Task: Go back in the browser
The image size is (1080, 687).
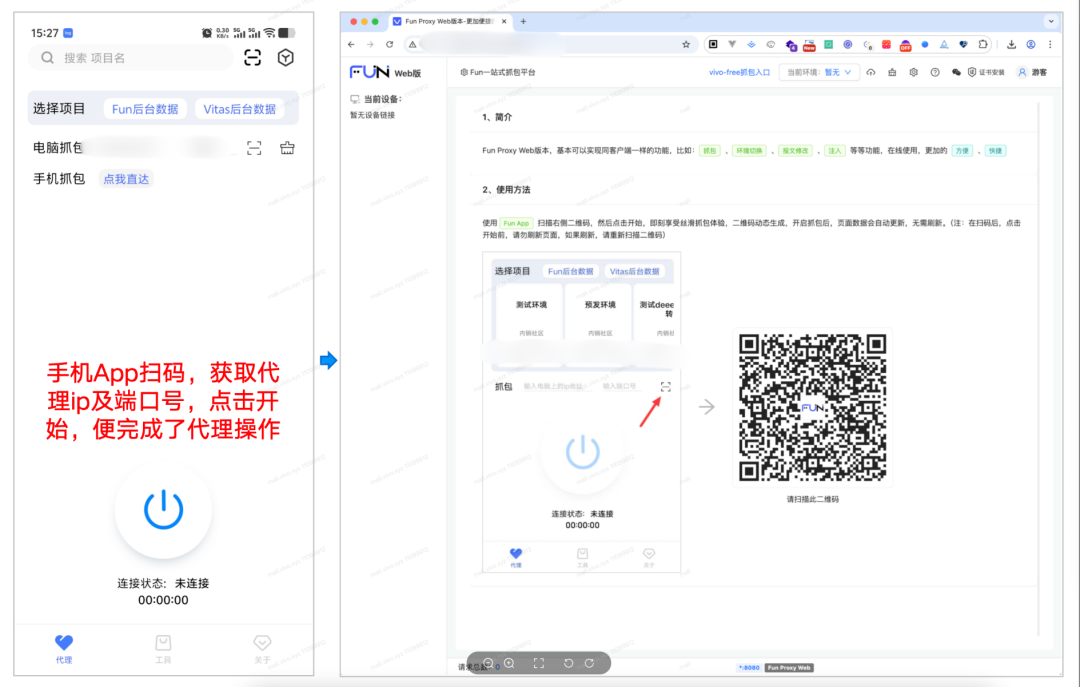Action: point(351,44)
